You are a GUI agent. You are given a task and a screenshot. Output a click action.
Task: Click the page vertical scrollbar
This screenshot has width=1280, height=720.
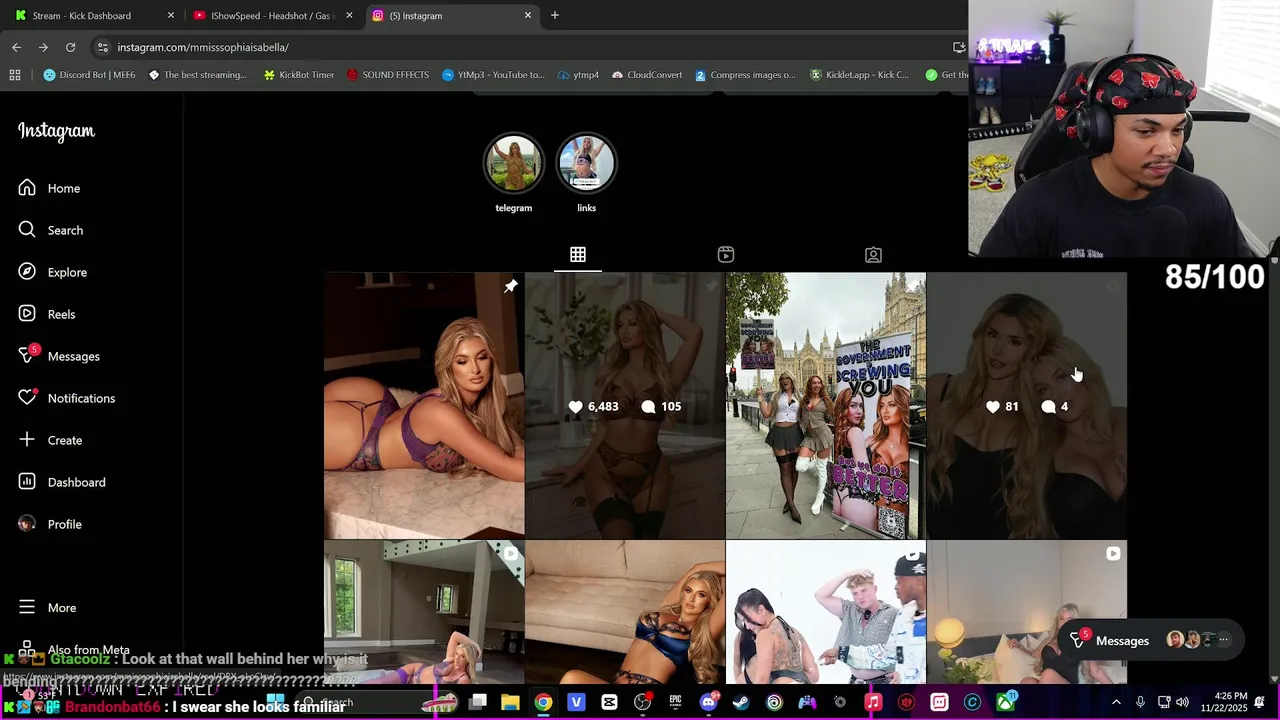point(1274,470)
